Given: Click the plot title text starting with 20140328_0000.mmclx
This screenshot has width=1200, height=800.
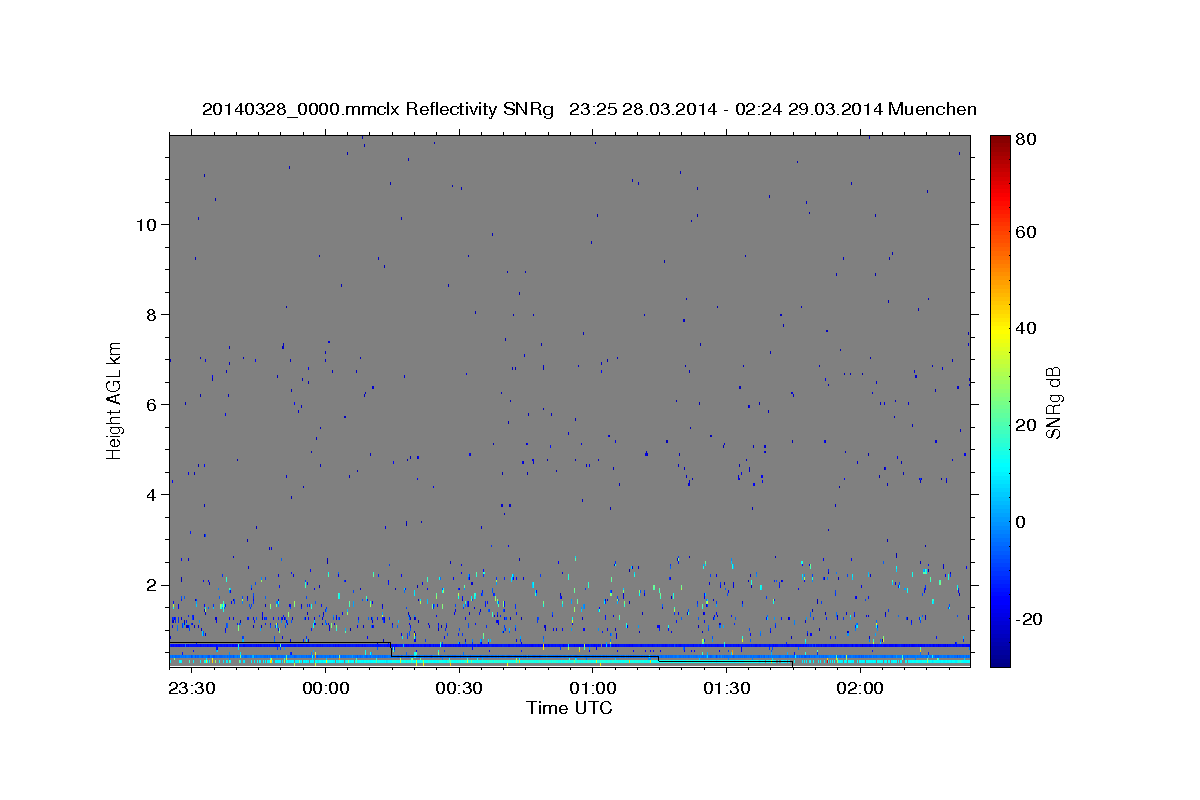Looking at the screenshot, I should coord(589,109).
